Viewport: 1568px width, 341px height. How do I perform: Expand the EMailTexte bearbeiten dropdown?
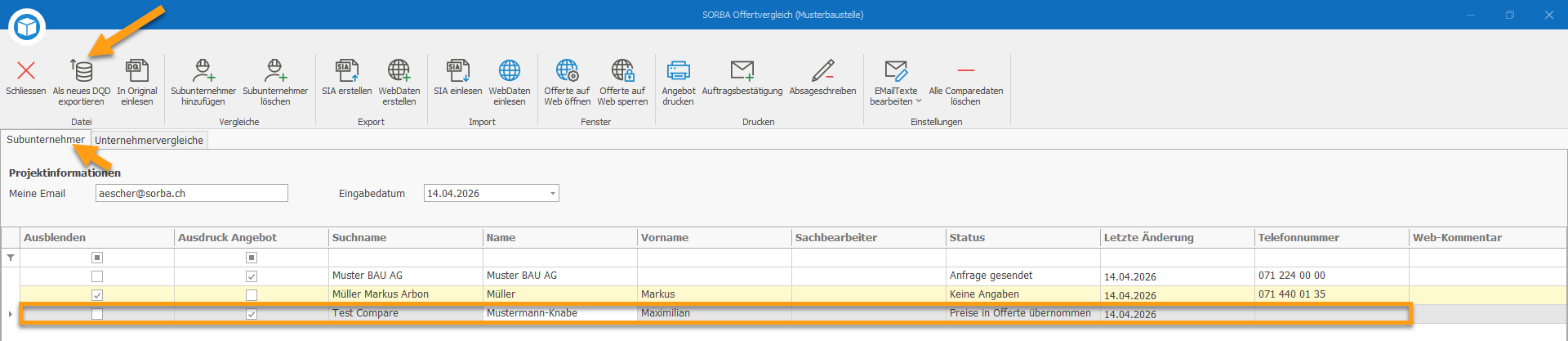(x=919, y=101)
